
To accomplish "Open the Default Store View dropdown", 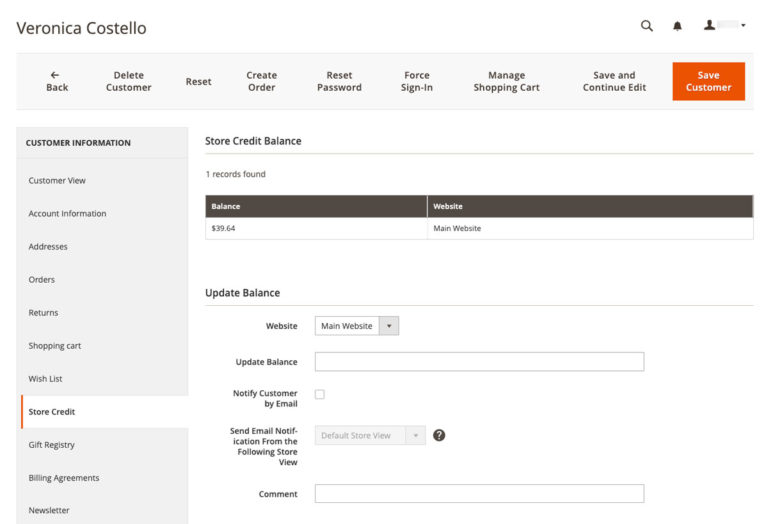I will tap(370, 436).
